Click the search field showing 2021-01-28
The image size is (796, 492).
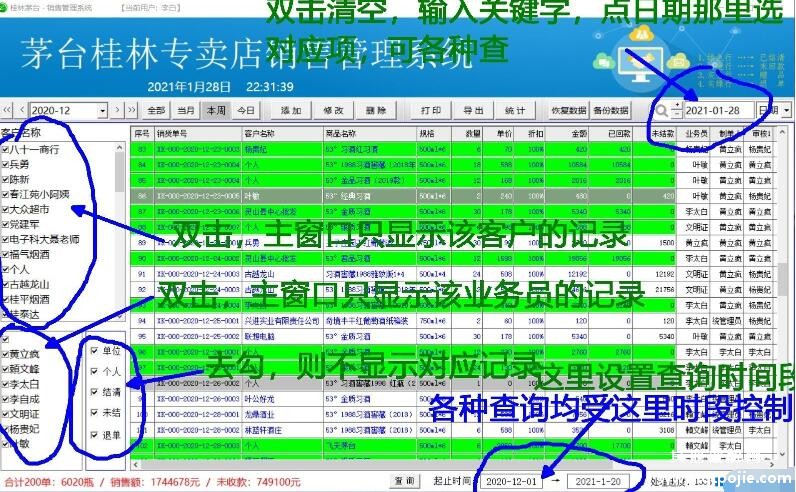(x=718, y=110)
